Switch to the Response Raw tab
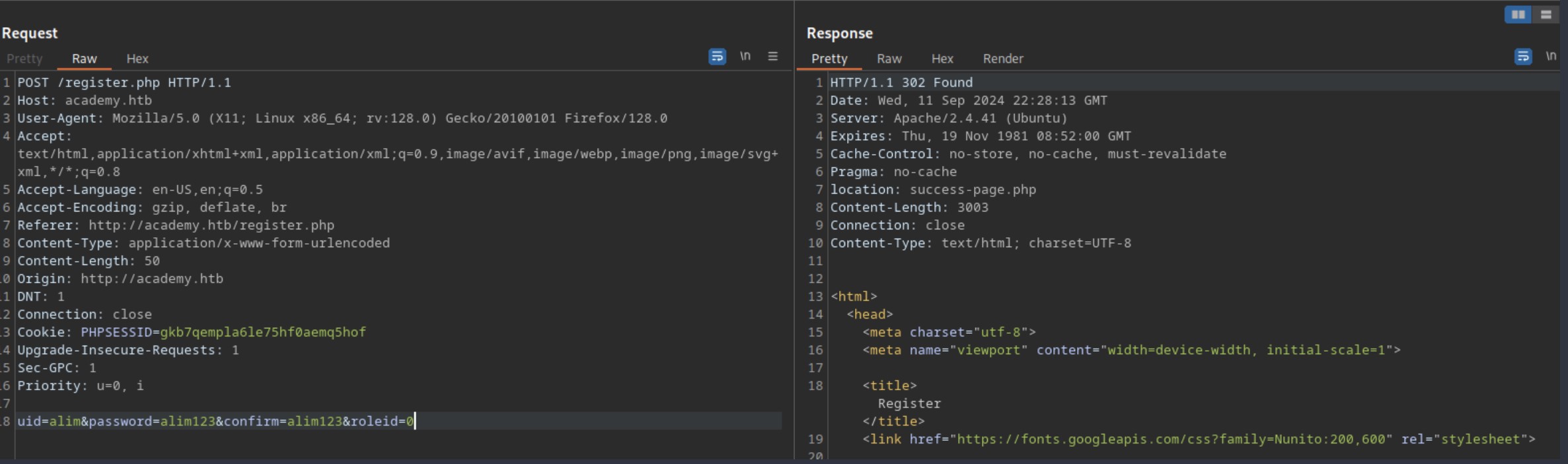 pos(889,59)
